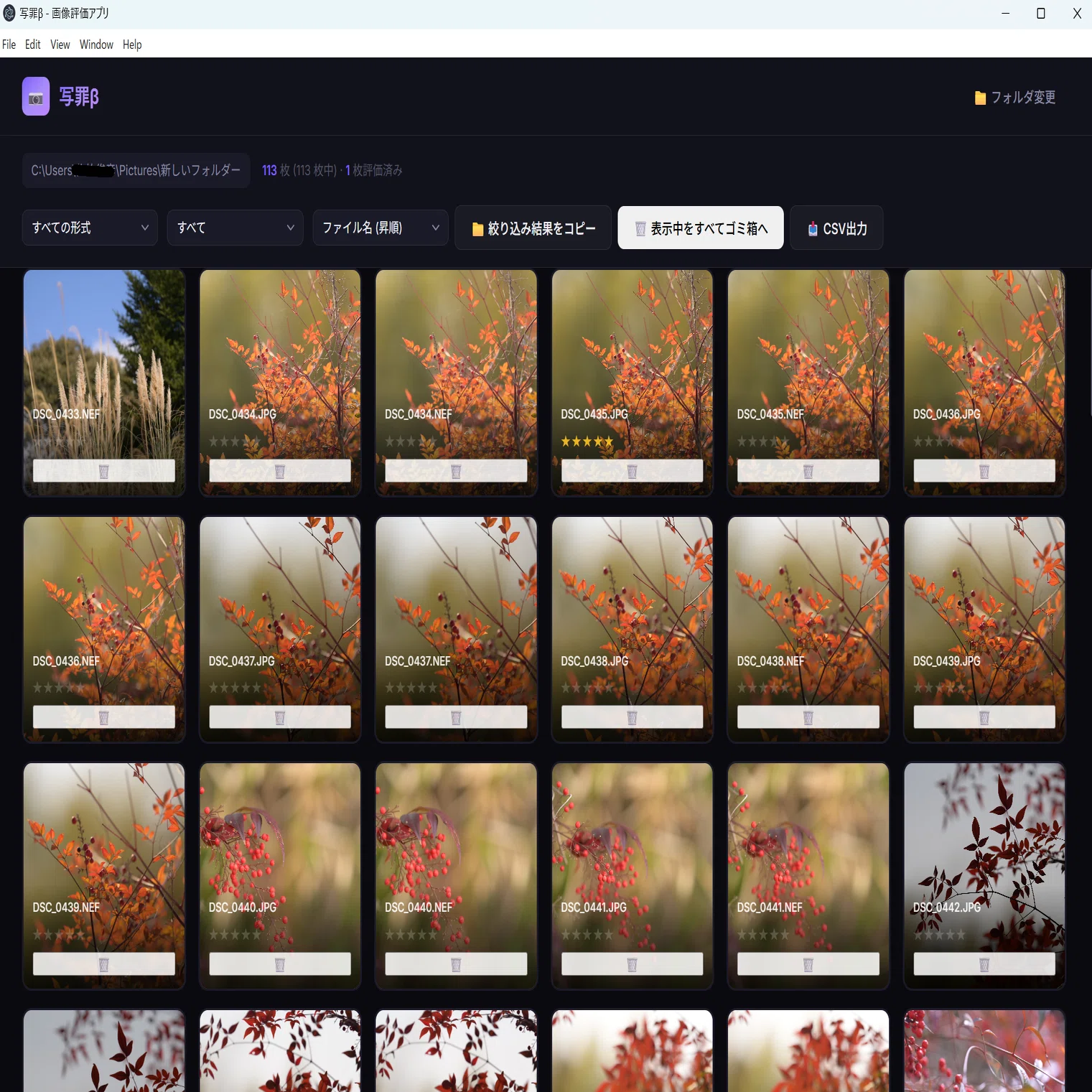Trash the DSC_0441.NEF image
The width and height of the screenshot is (1092, 1092).
808,964
